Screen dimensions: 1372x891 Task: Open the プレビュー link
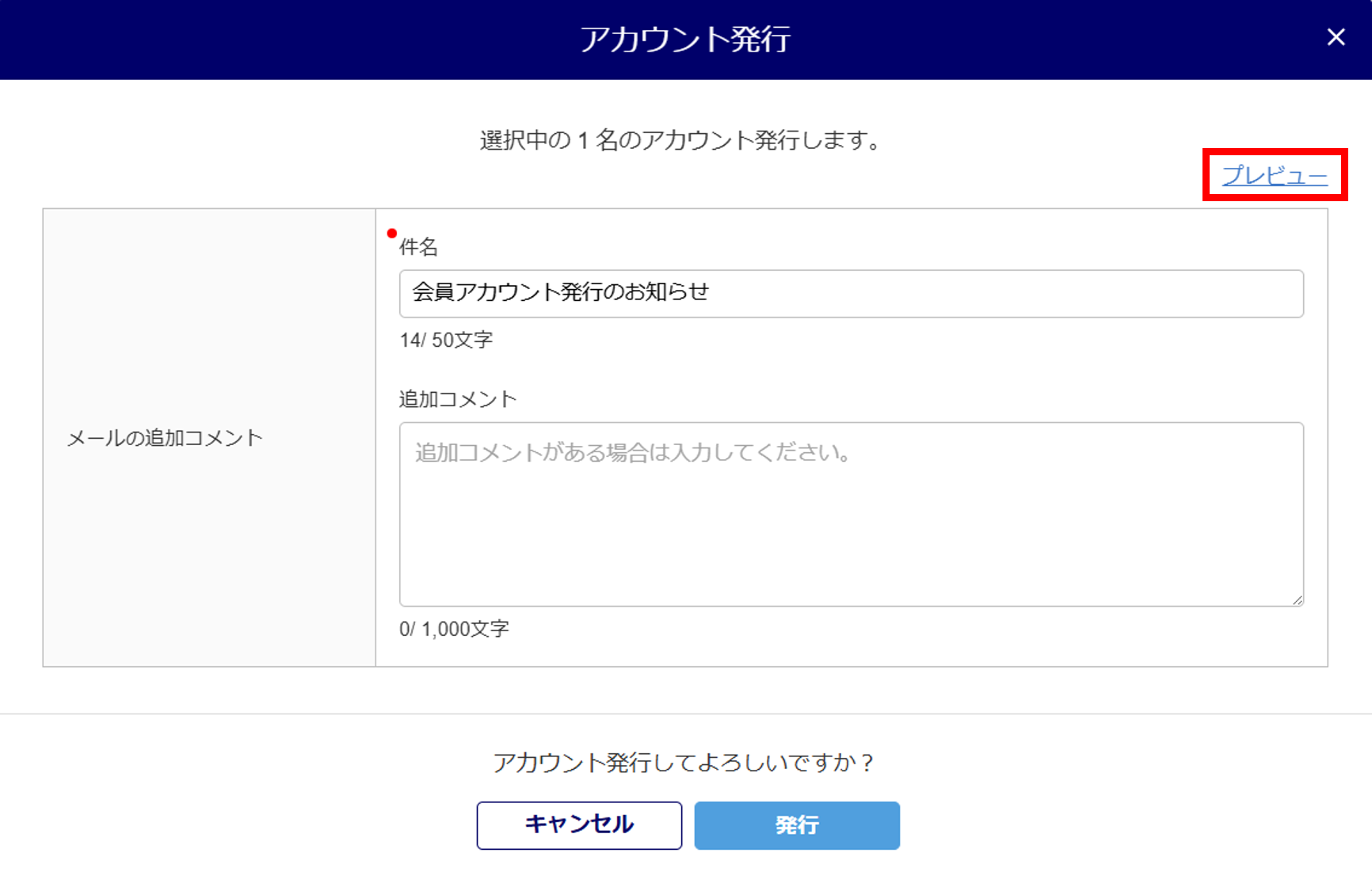pyautogui.click(x=1274, y=175)
